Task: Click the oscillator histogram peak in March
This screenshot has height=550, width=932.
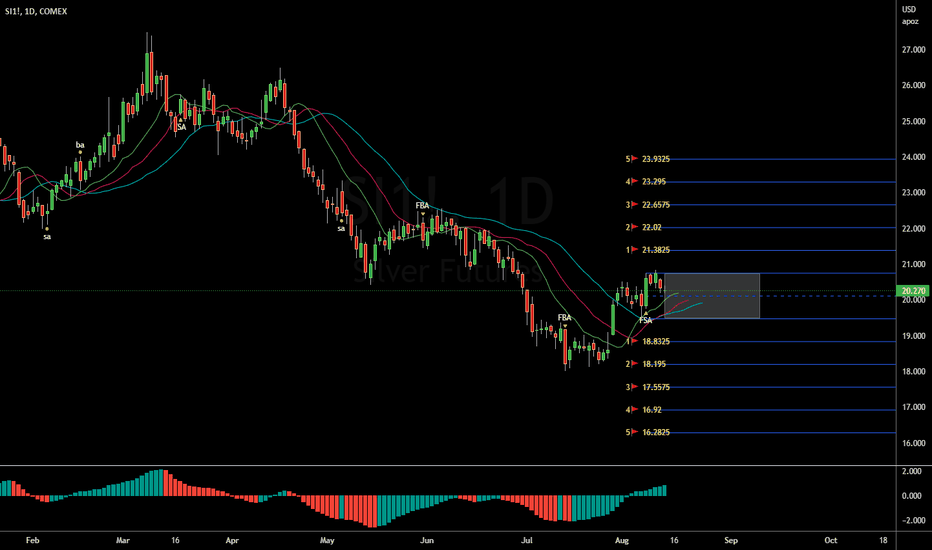Action: point(159,483)
